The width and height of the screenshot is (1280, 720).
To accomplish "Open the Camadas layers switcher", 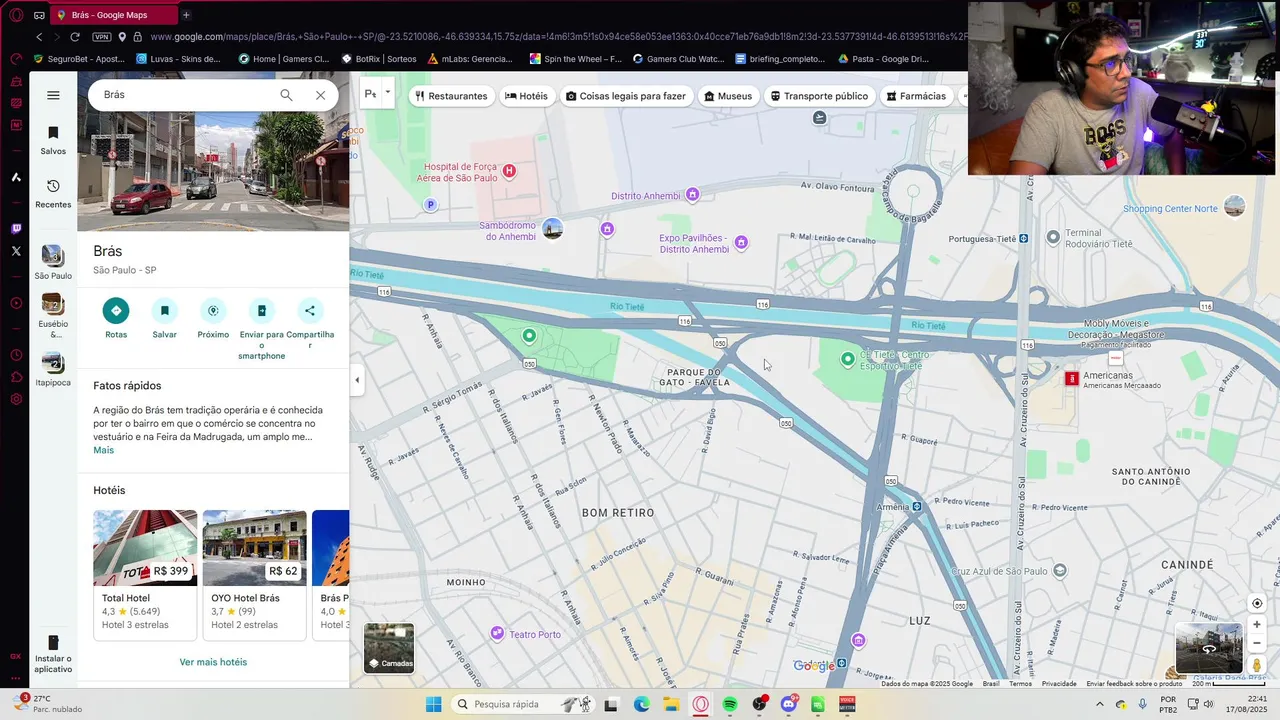I will (x=389, y=648).
